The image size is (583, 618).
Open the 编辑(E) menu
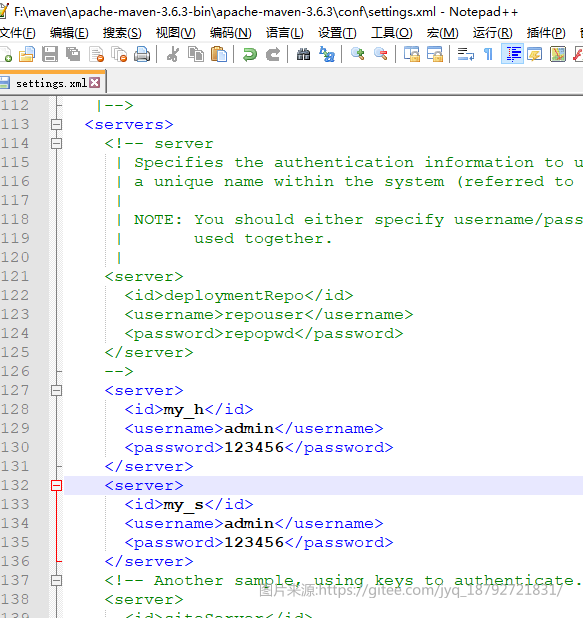[69, 33]
